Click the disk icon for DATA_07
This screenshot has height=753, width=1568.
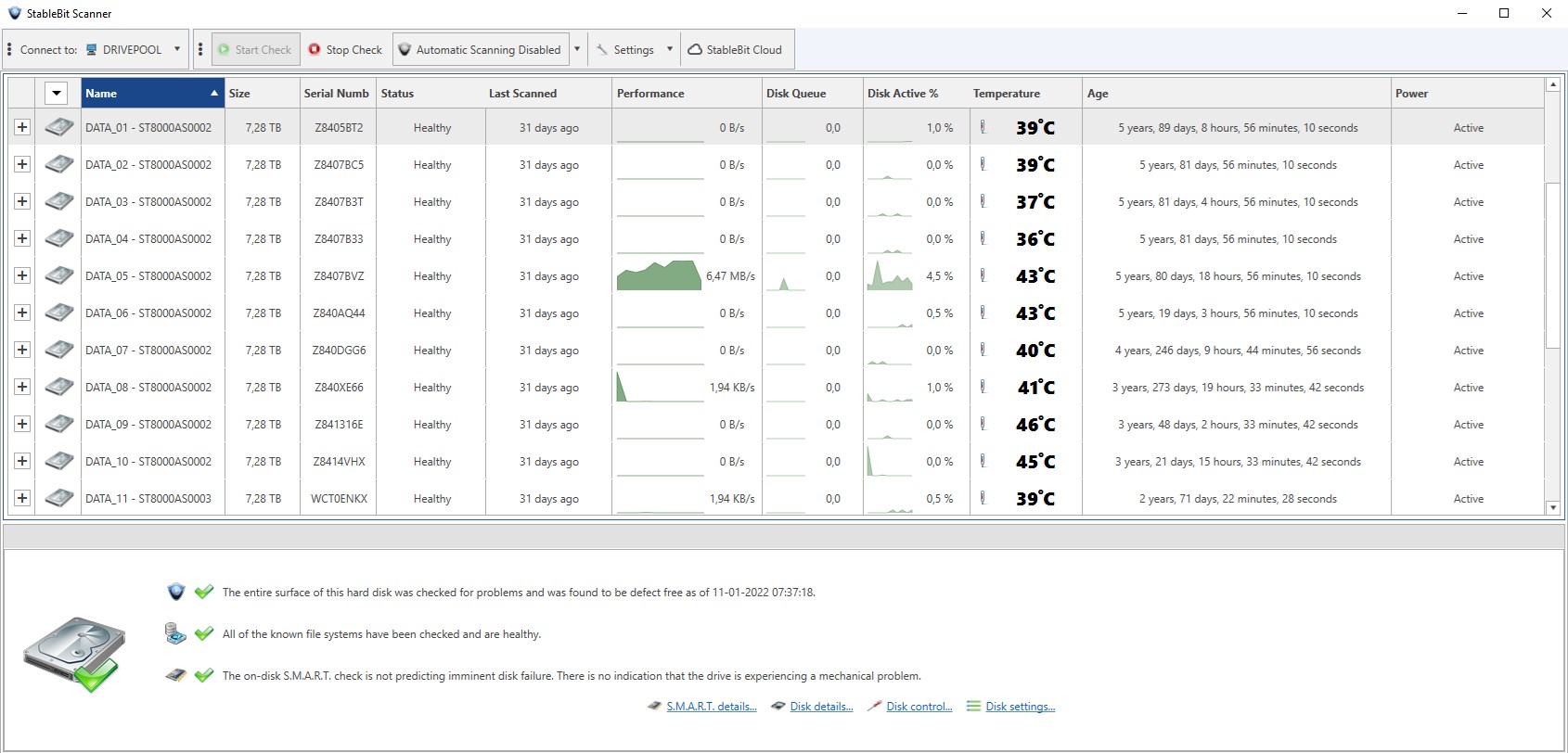tap(59, 350)
